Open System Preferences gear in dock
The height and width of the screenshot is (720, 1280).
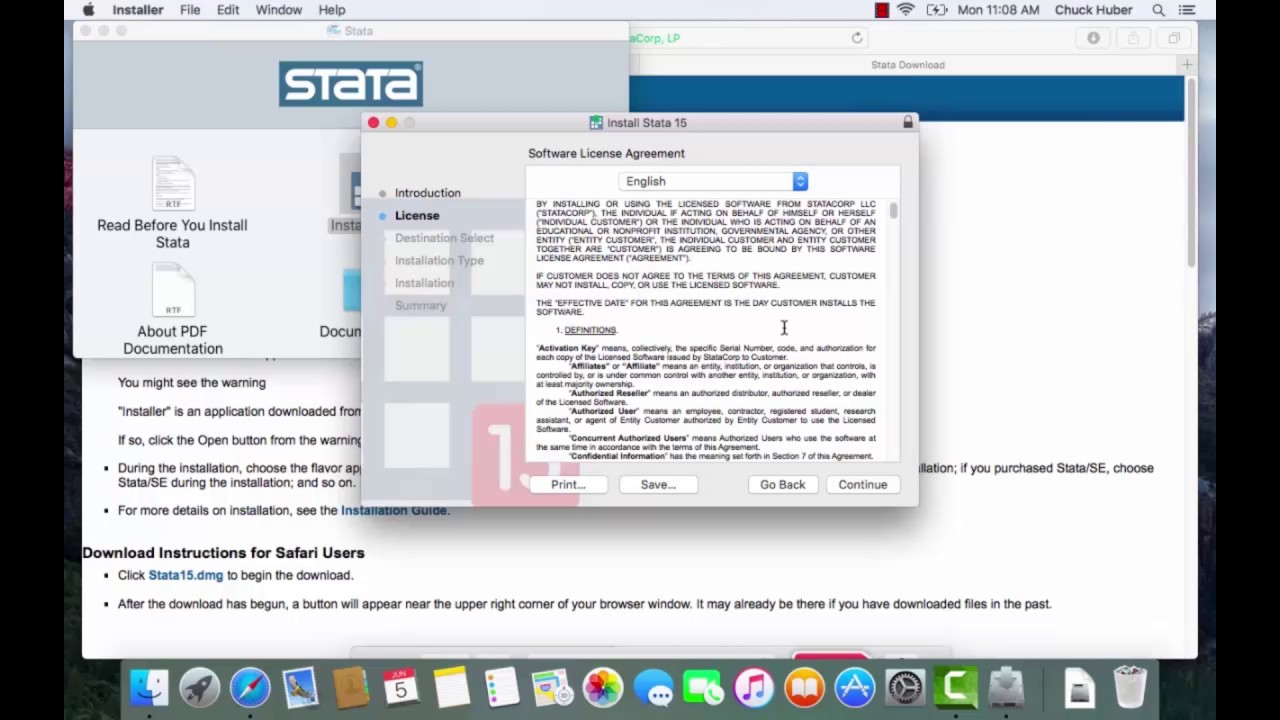pyautogui.click(x=906, y=688)
